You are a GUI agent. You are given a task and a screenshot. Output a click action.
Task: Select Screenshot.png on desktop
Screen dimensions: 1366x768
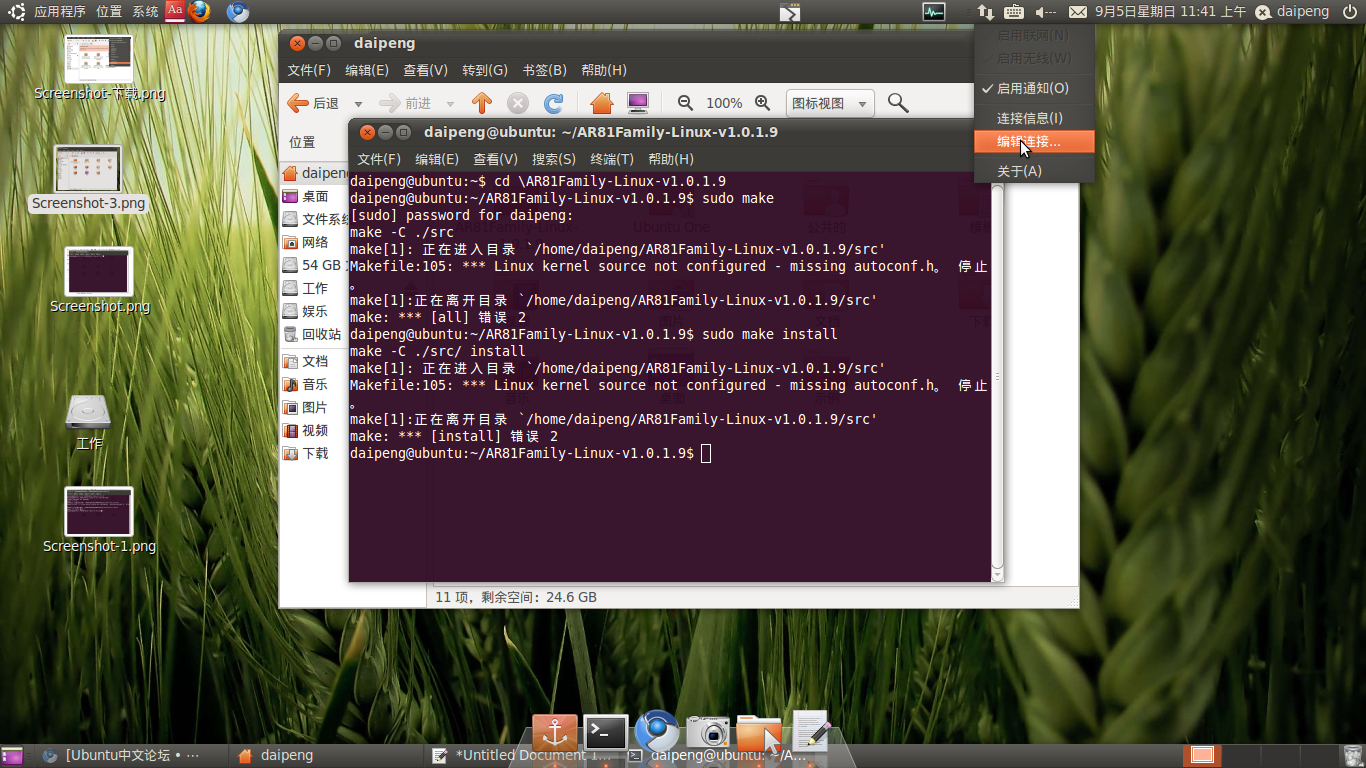99,280
